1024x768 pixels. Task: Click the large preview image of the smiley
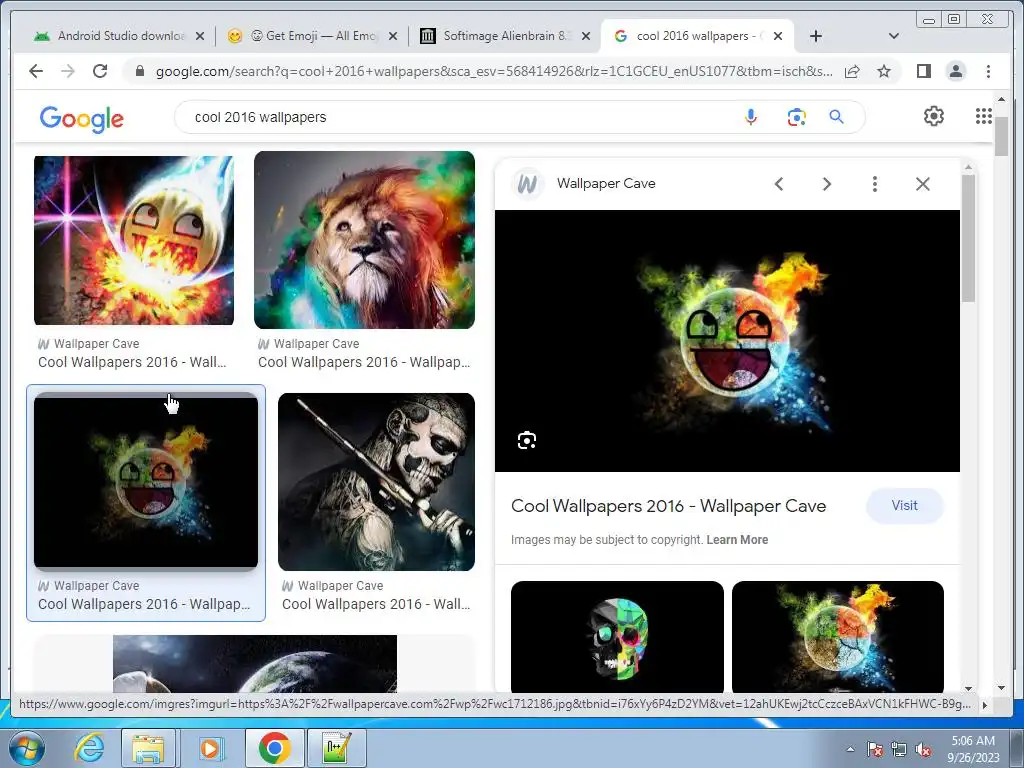pyautogui.click(x=728, y=341)
